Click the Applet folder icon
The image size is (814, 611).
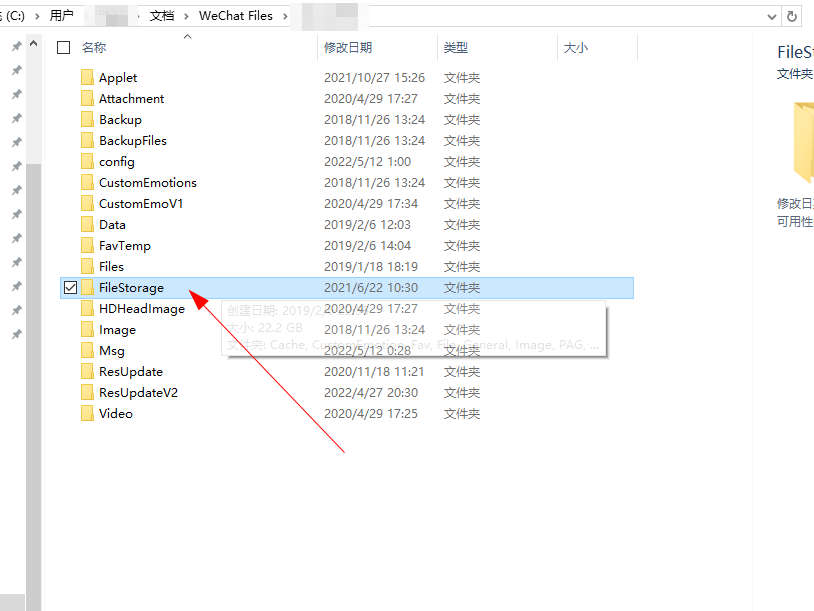pyautogui.click(x=87, y=78)
